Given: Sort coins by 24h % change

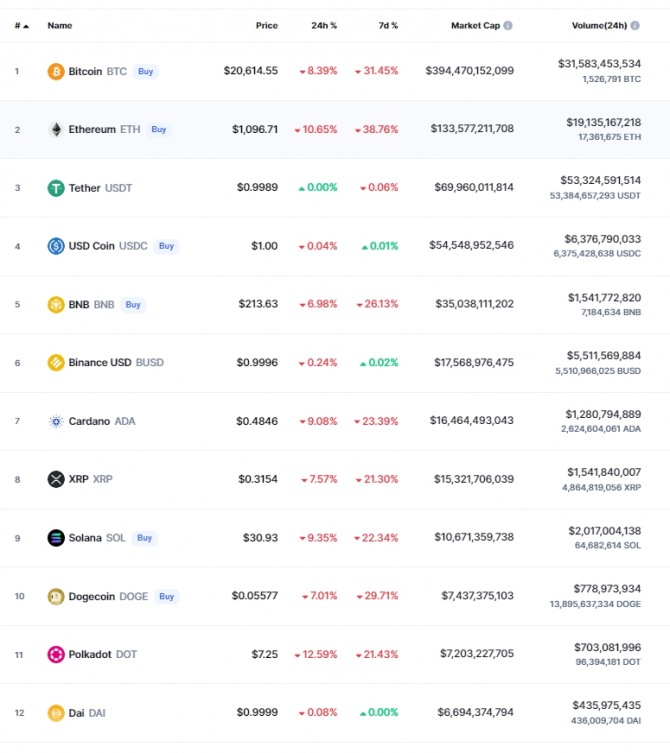Looking at the screenshot, I should (324, 25).
